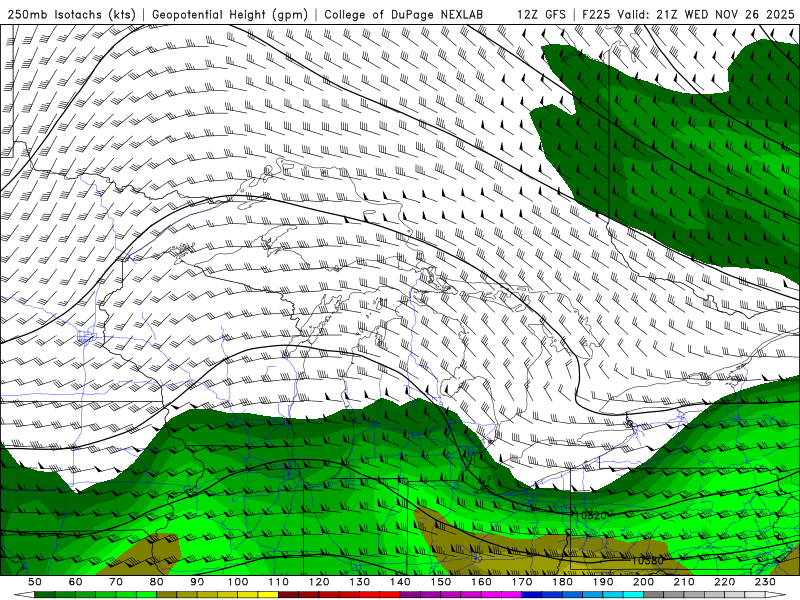Image resolution: width=800 pixels, height=600 pixels.
Task: Pick the darkest green swatch starting at 50
Action: tap(44, 595)
